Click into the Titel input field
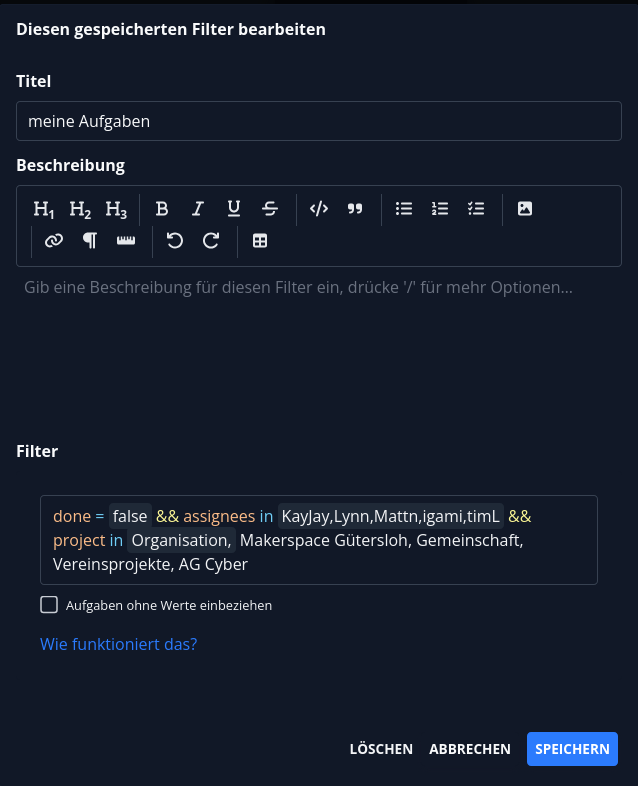Screen dimensions: 638x786 [319, 121]
